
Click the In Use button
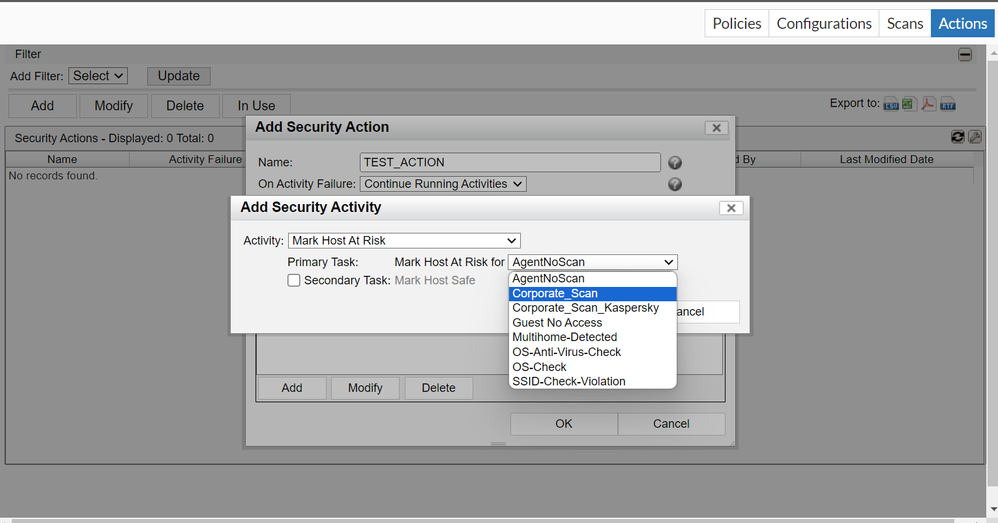coord(257,106)
